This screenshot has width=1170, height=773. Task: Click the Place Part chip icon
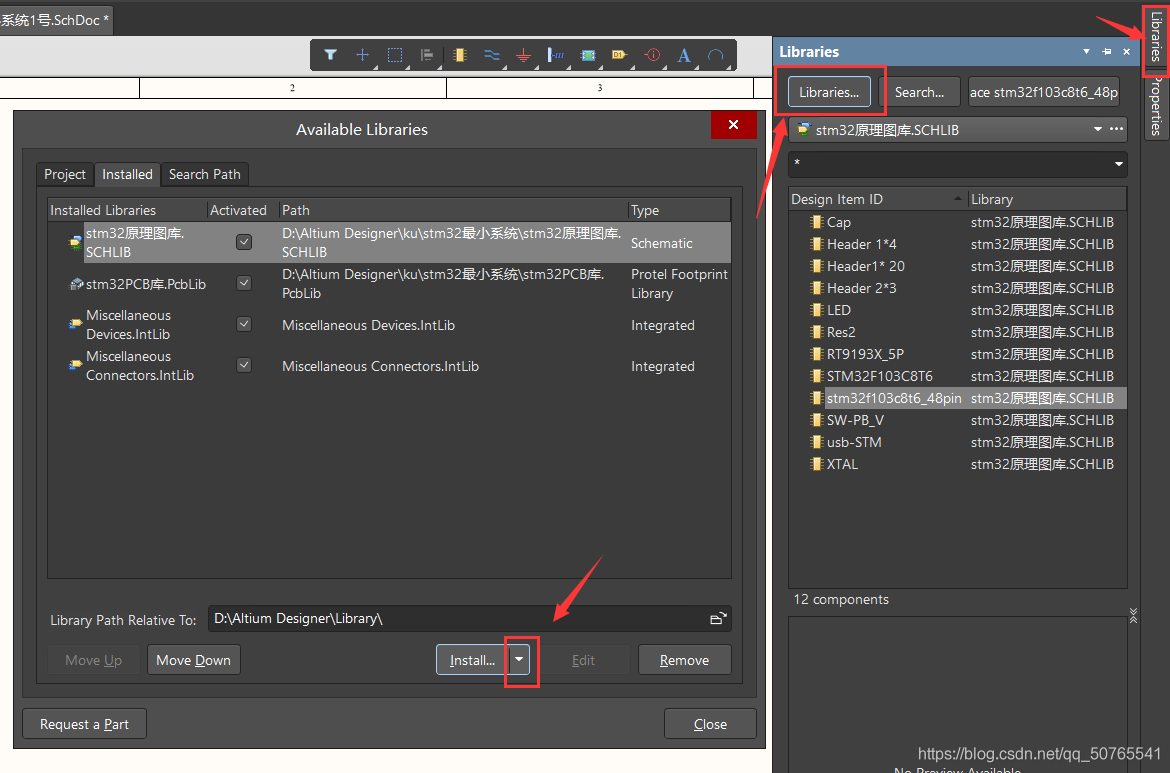[460, 54]
